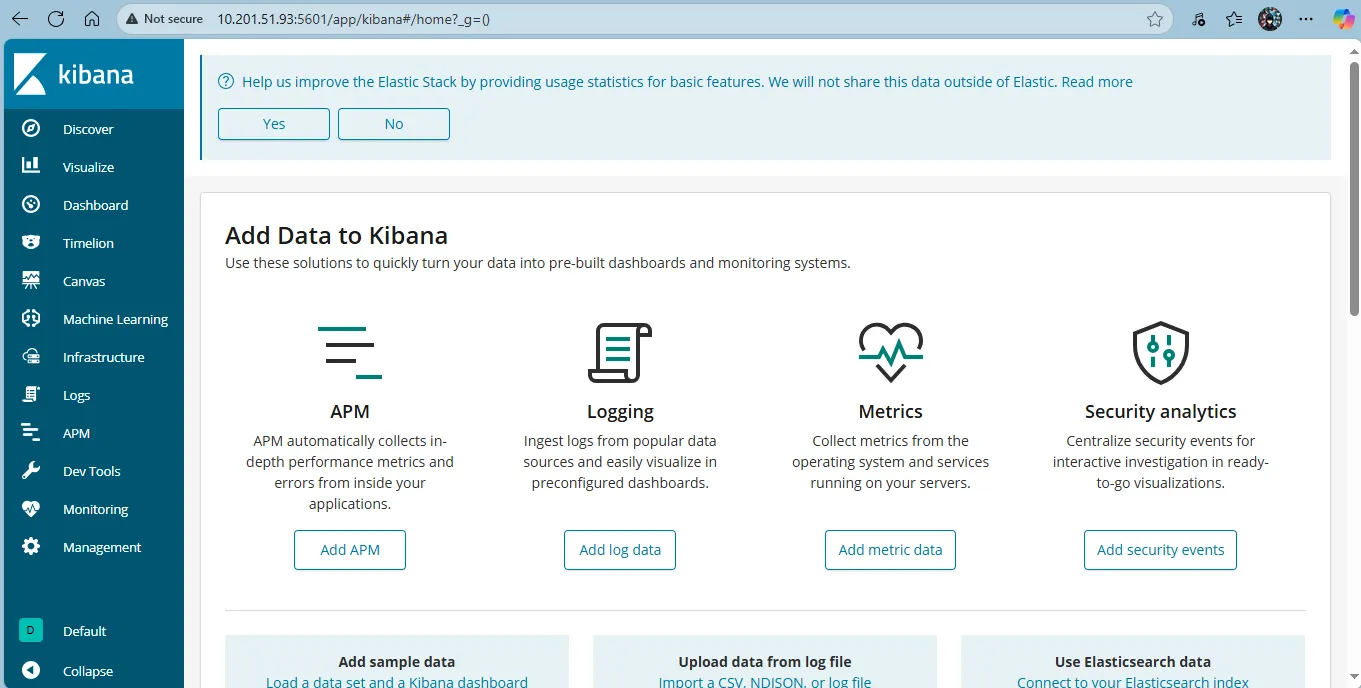The height and width of the screenshot is (688, 1361).
Task: Click the Default space avatar D
Action: tap(31, 630)
